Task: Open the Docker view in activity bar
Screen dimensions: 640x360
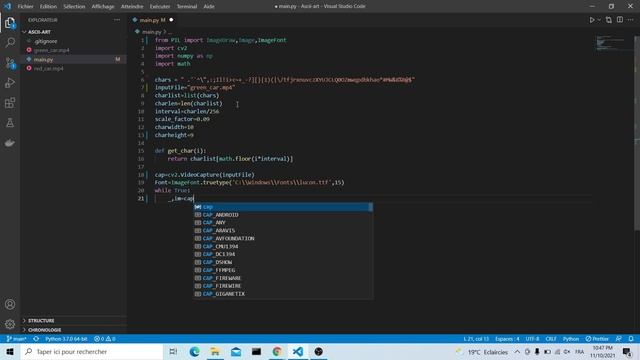Action: [10, 142]
